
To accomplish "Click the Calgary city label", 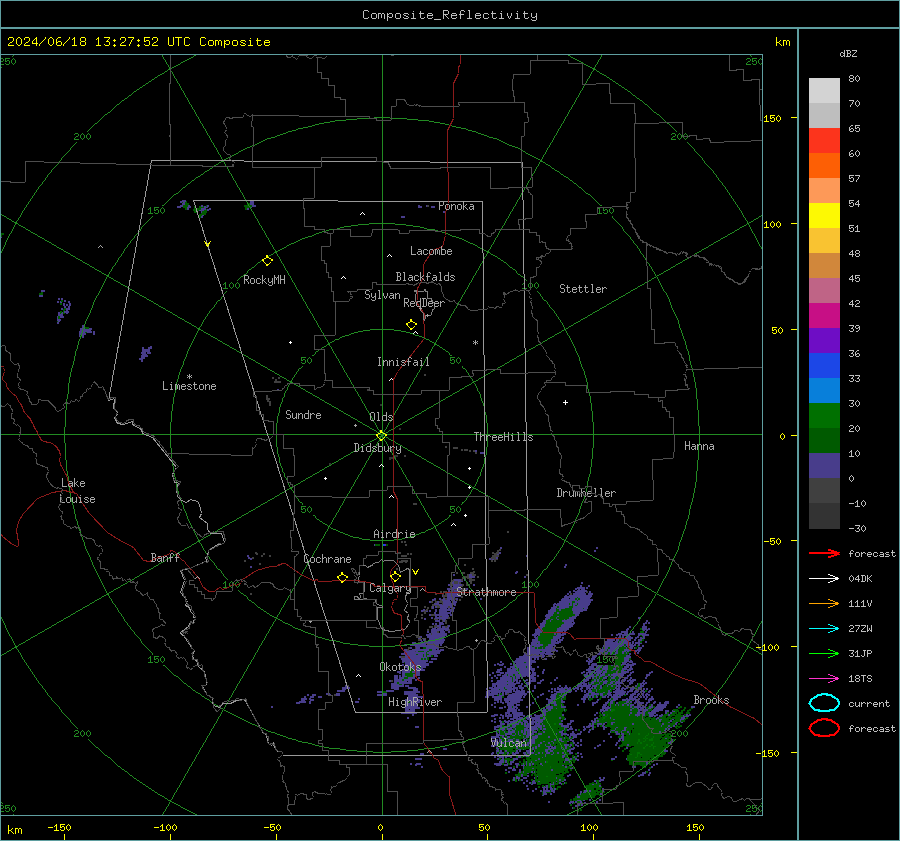I will coord(390,588).
